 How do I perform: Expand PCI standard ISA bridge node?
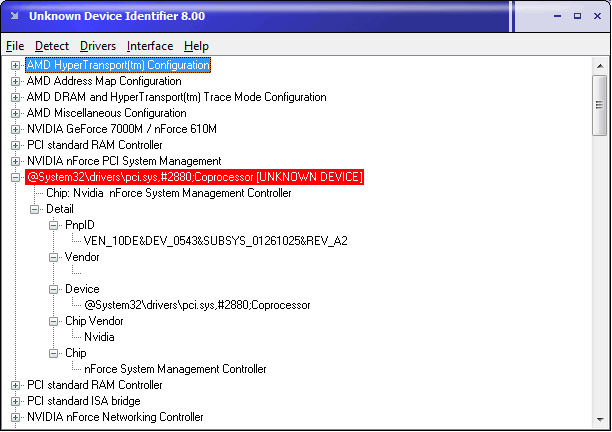pyautogui.click(x=15, y=401)
